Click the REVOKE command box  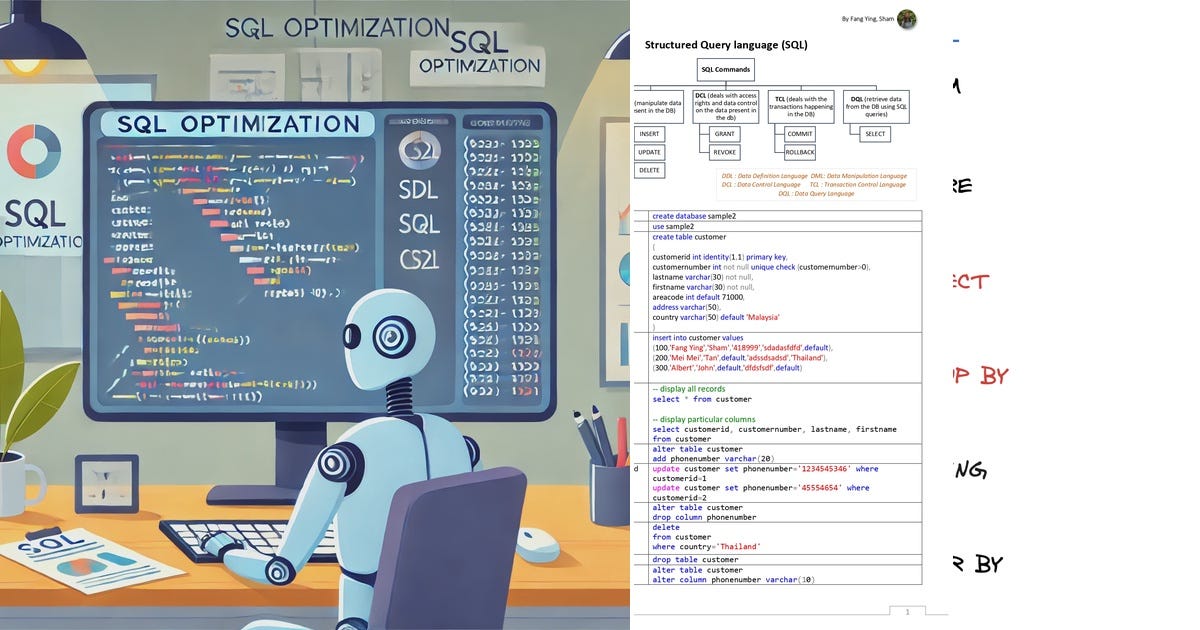[x=725, y=152]
